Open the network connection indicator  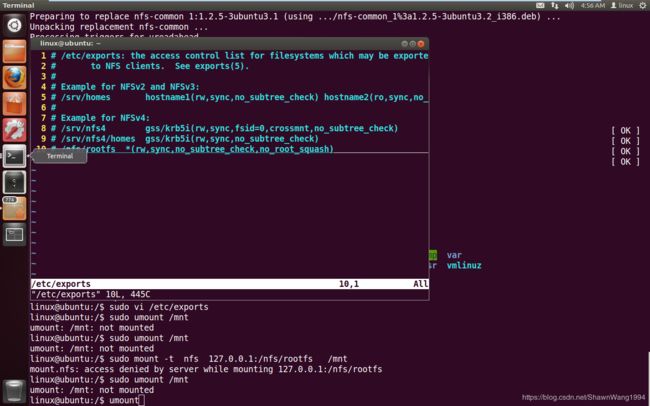click(x=554, y=5)
